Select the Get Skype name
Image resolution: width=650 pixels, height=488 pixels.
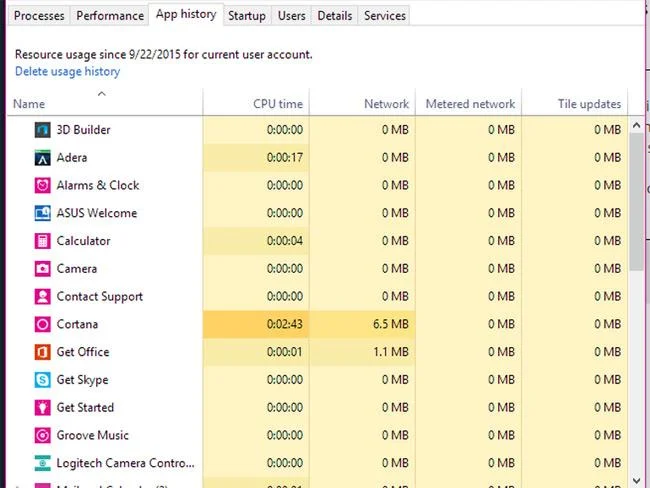coord(82,380)
